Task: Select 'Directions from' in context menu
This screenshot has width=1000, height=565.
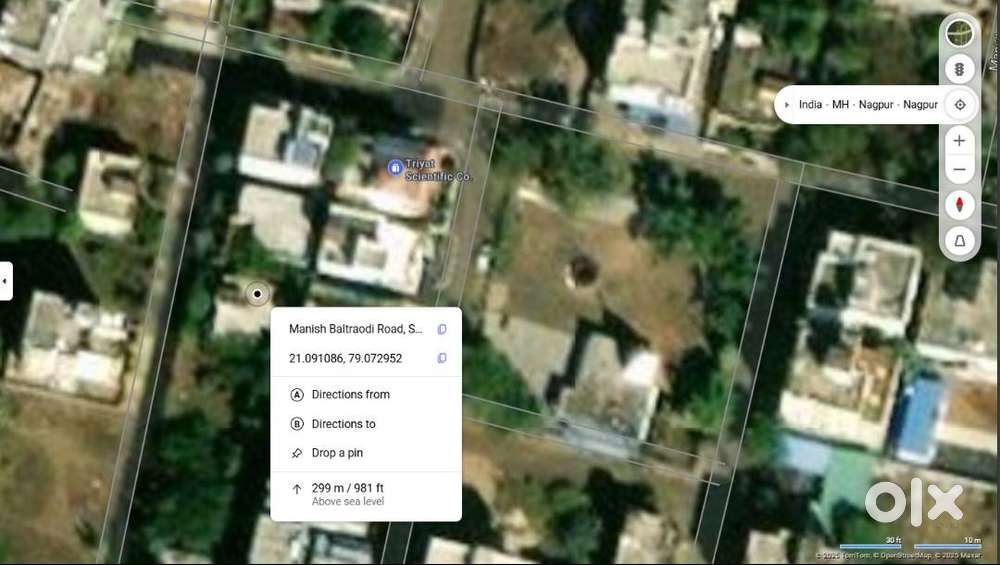Action: tap(350, 394)
